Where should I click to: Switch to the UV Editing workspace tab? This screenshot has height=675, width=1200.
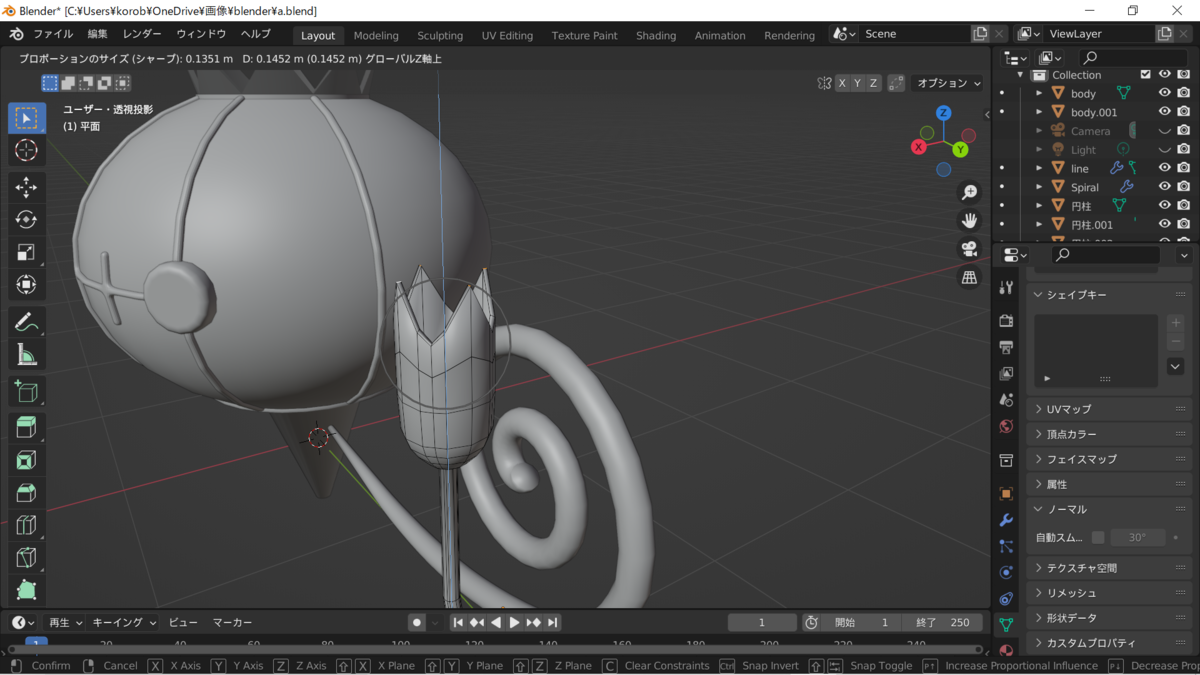click(507, 35)
